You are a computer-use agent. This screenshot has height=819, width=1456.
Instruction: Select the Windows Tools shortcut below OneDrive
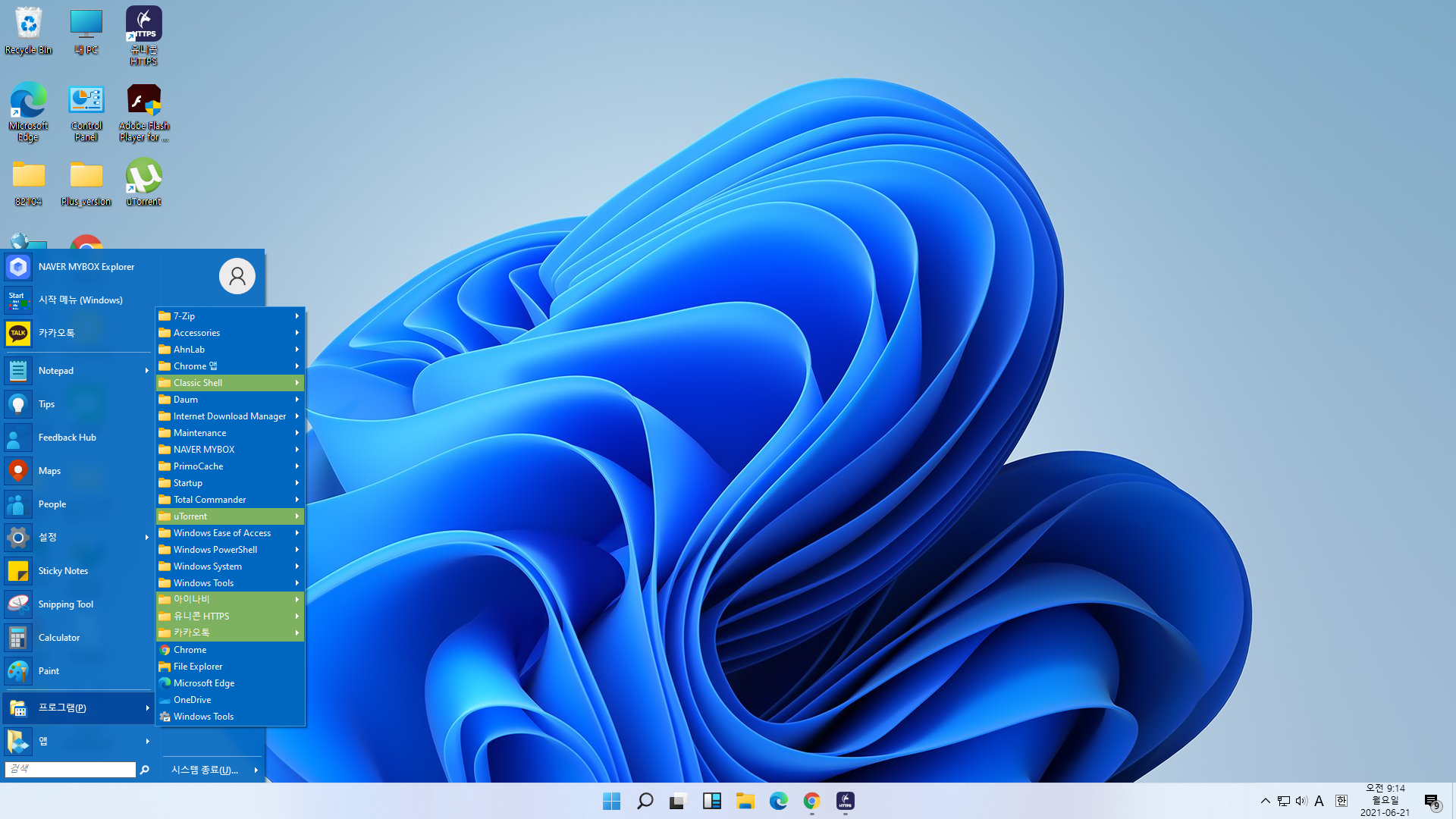click(230, 717)
